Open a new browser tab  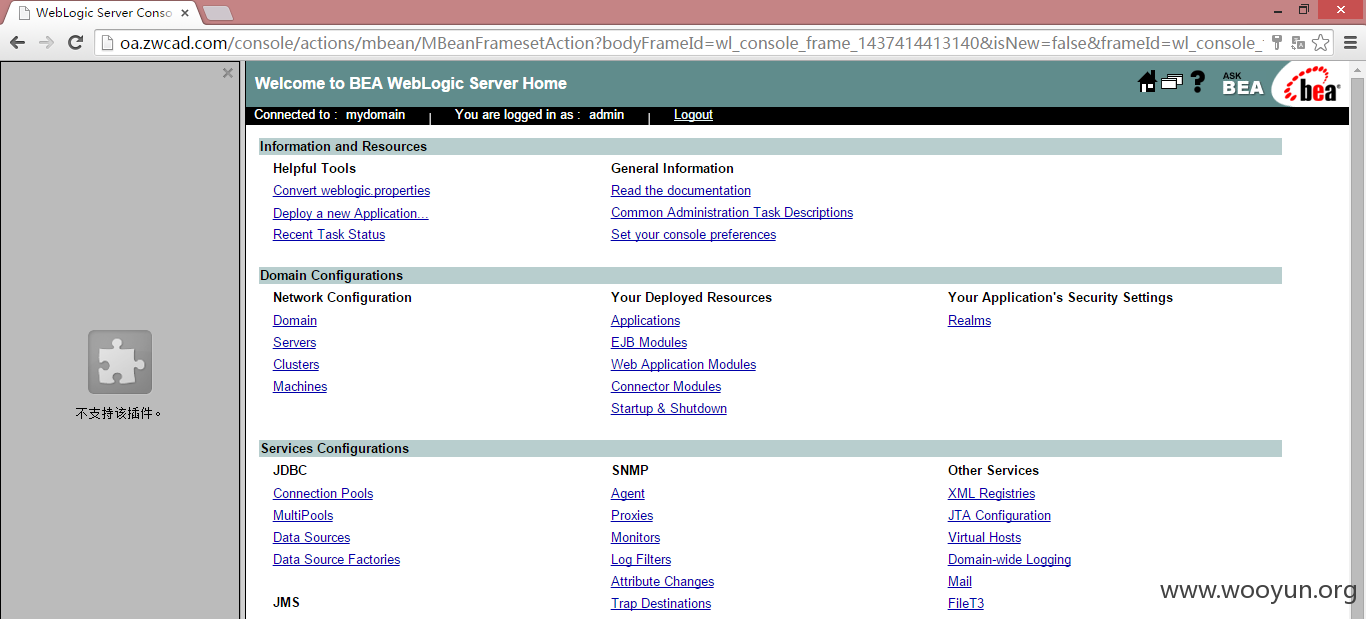coord(218,13)
